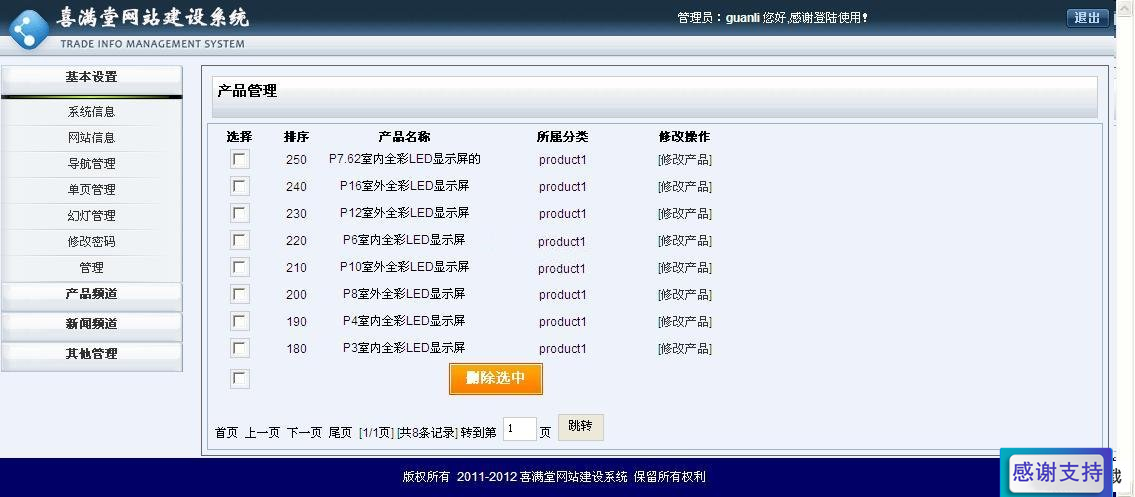The height and width of the screenshot is (497, 1135).
Task: Click the product name P10室外全彩LED显示屏
Action: [405, 266]
